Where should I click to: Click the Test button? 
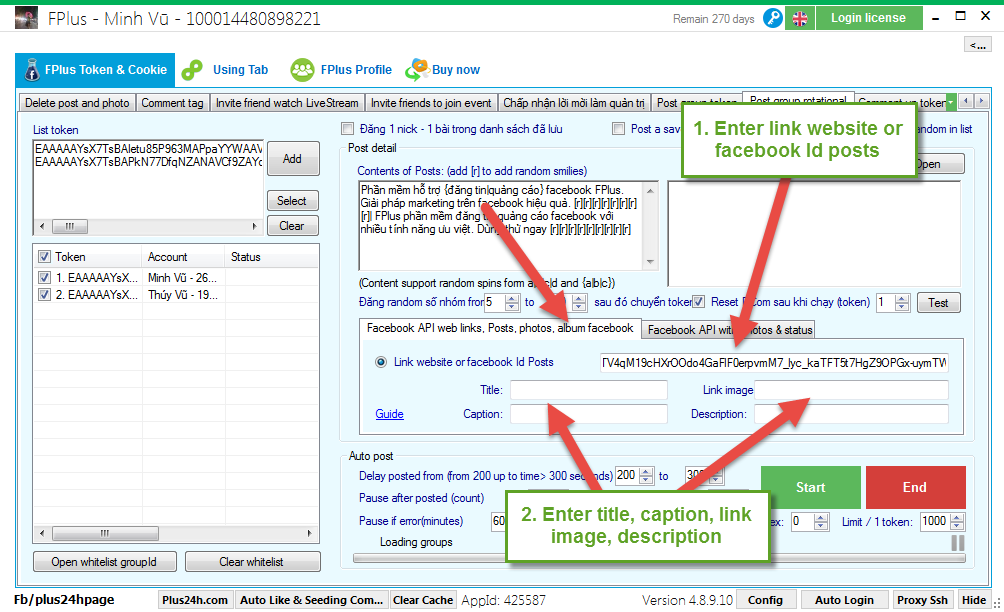(938, 303)
